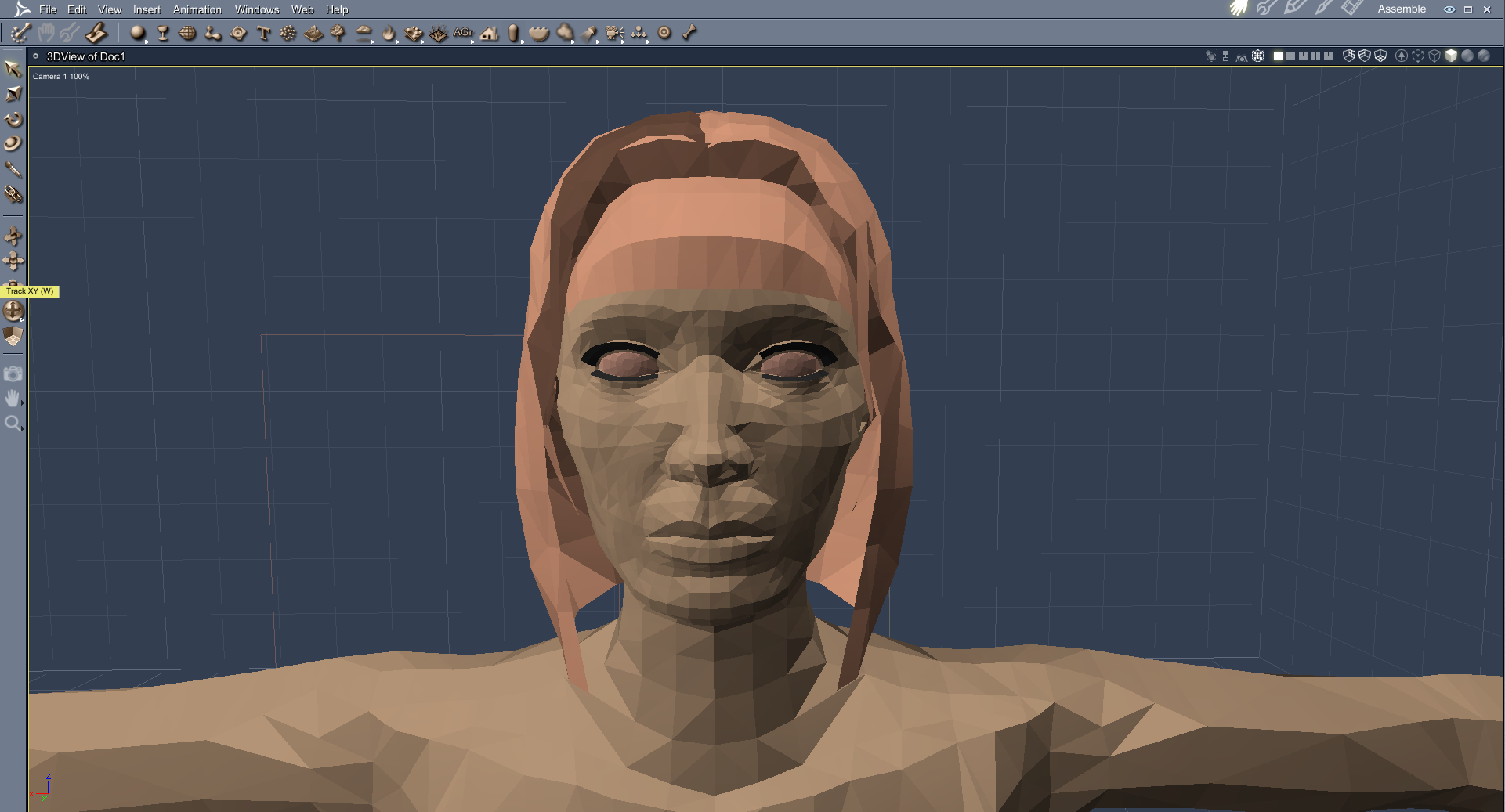Open the Edit menu
The image size is (1505, 812).
point(77,9)
